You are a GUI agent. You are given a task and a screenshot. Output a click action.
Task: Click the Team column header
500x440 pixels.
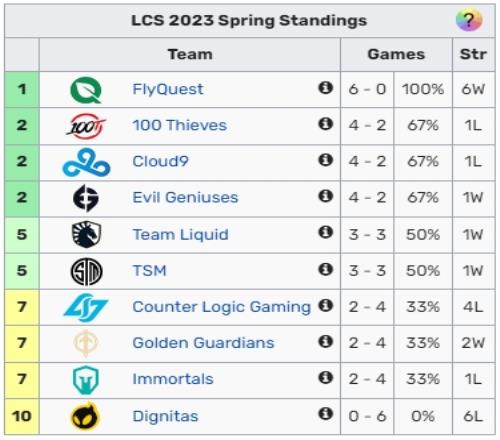click(x=190, y=54)
